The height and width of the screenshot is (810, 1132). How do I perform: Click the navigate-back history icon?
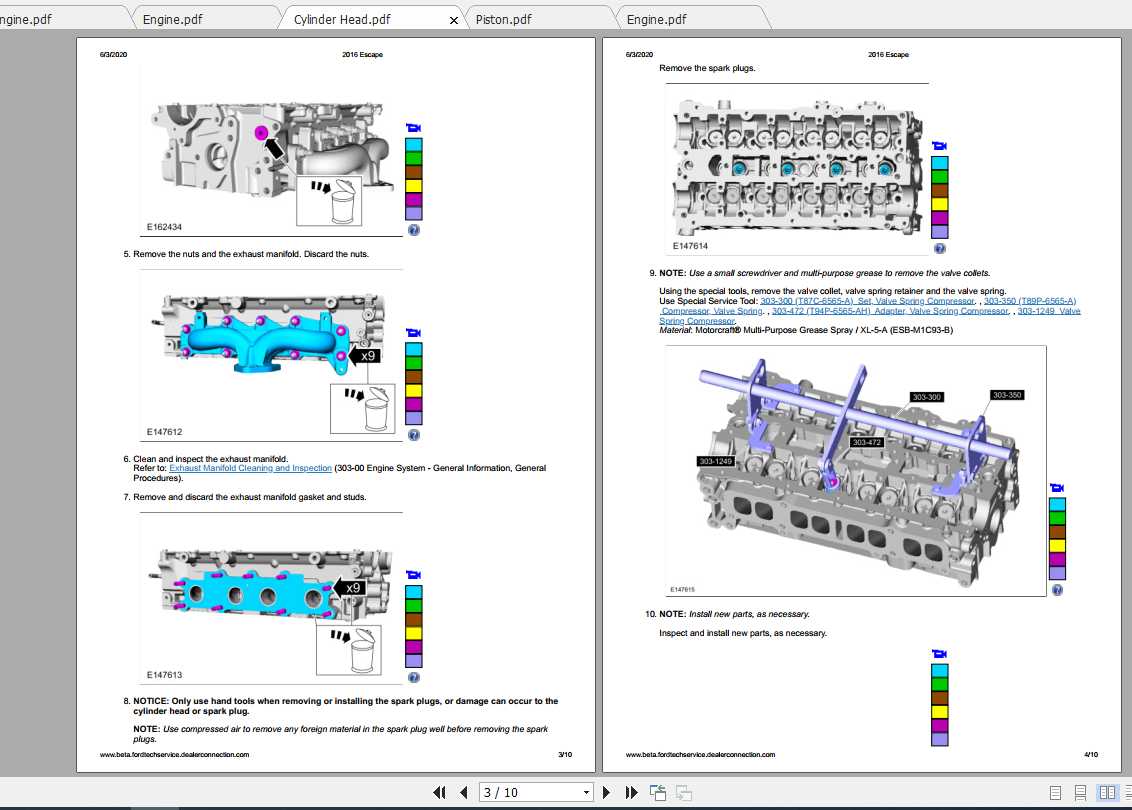click(657, 792)
